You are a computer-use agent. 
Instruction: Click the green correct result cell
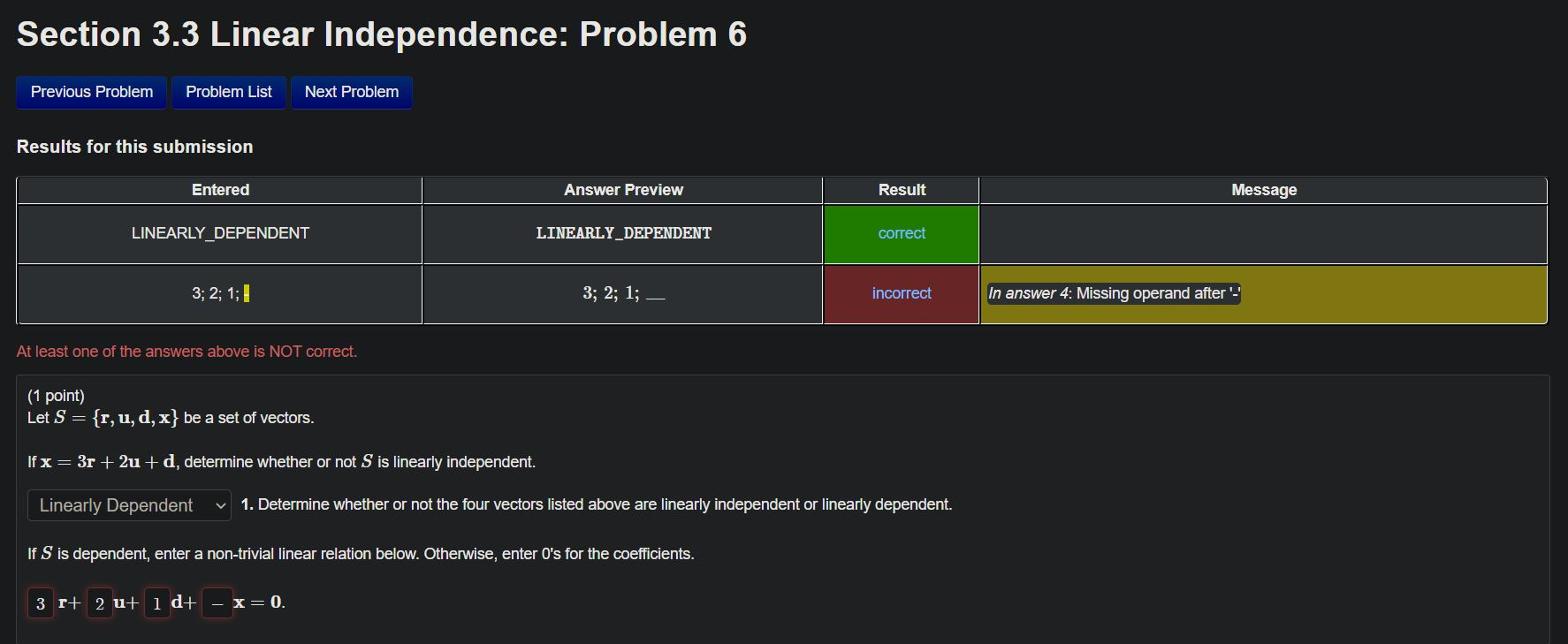901,233
